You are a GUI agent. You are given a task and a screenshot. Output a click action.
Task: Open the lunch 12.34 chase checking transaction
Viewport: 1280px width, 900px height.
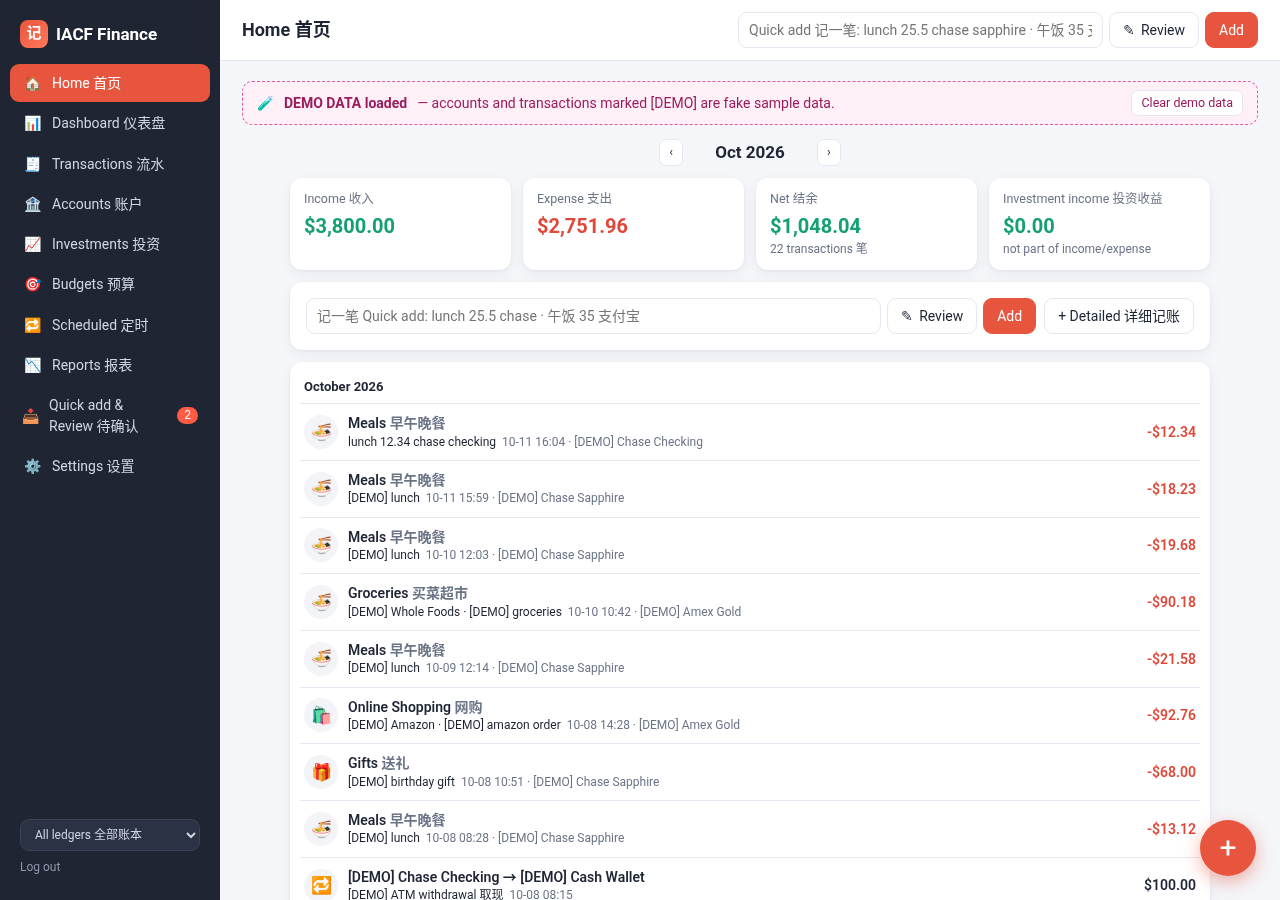click(750, 432)
